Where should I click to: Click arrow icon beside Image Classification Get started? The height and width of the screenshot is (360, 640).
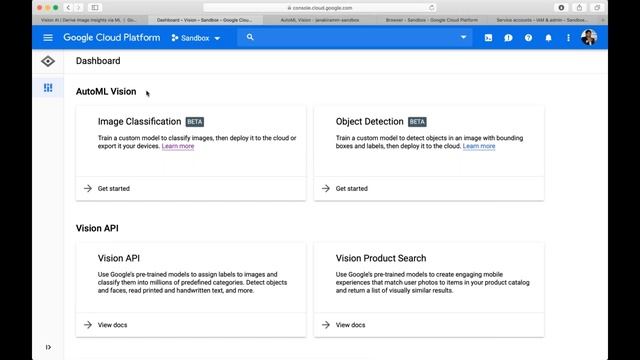click(x=88, y=189)
